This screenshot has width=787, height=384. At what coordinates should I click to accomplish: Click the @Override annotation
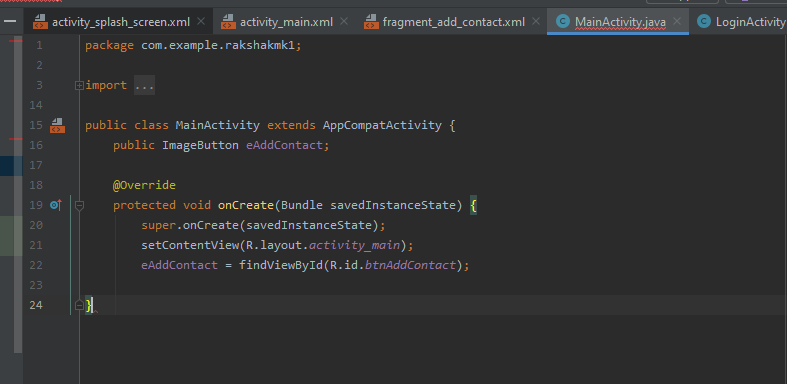point(144,185)
